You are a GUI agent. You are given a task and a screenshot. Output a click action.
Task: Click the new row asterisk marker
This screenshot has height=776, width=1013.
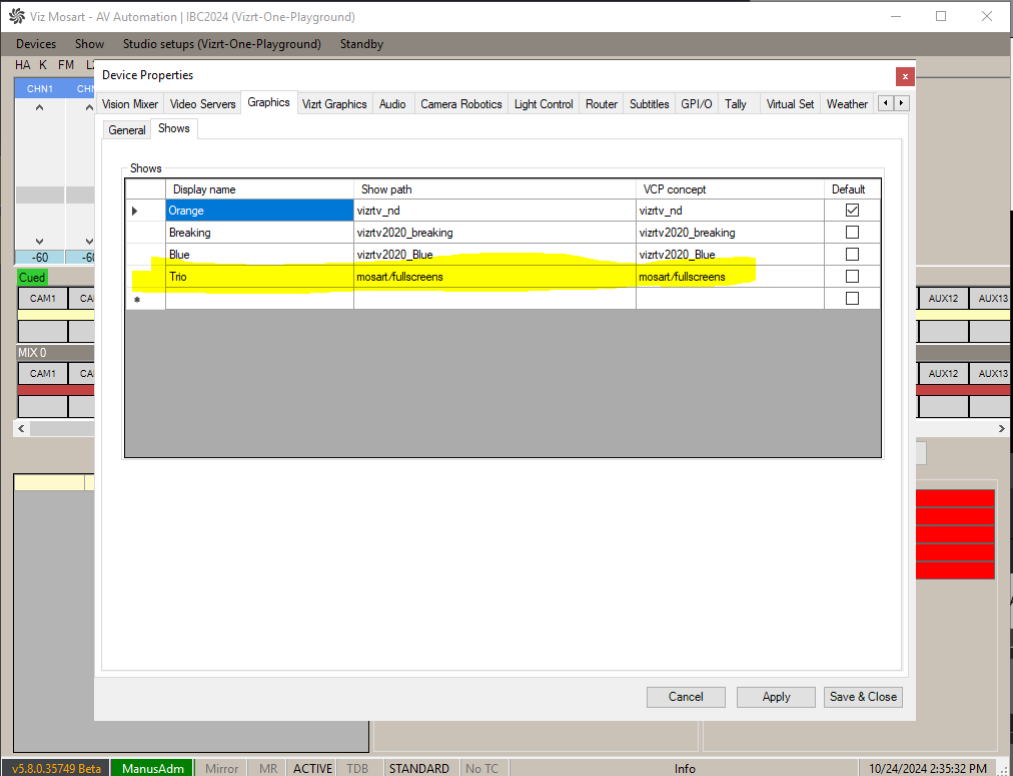[x=137, y=299]
